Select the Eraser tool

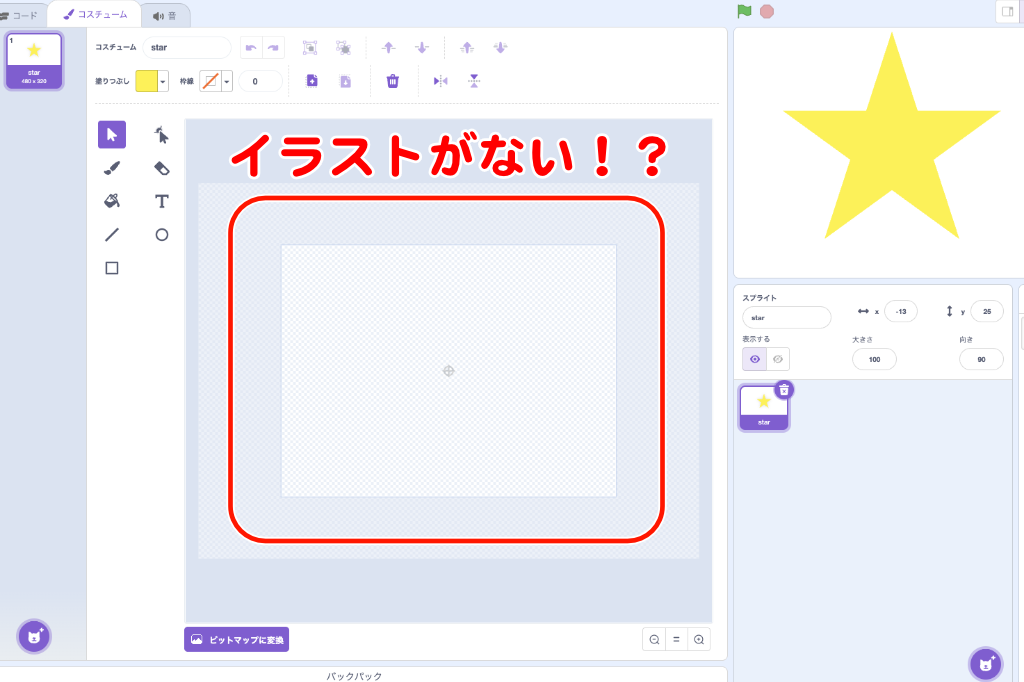click(x=162, y=168)
